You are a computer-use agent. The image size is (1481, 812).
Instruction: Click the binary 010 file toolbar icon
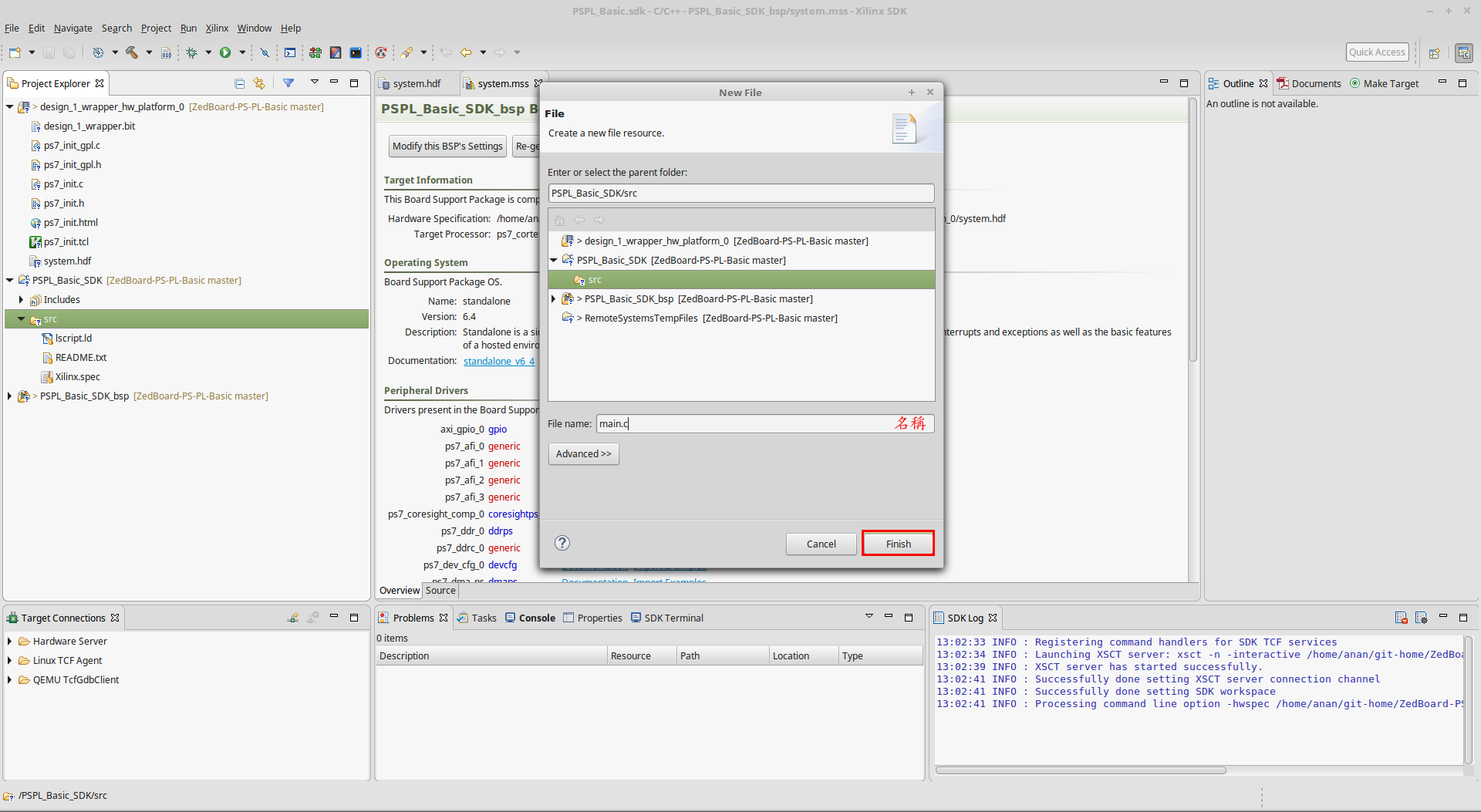point(166,52)
